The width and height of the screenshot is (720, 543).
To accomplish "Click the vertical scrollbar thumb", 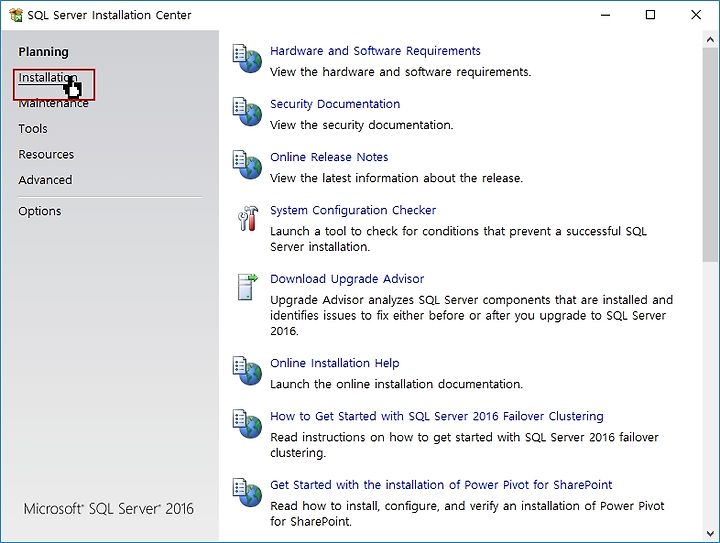I will coord(710,155).
